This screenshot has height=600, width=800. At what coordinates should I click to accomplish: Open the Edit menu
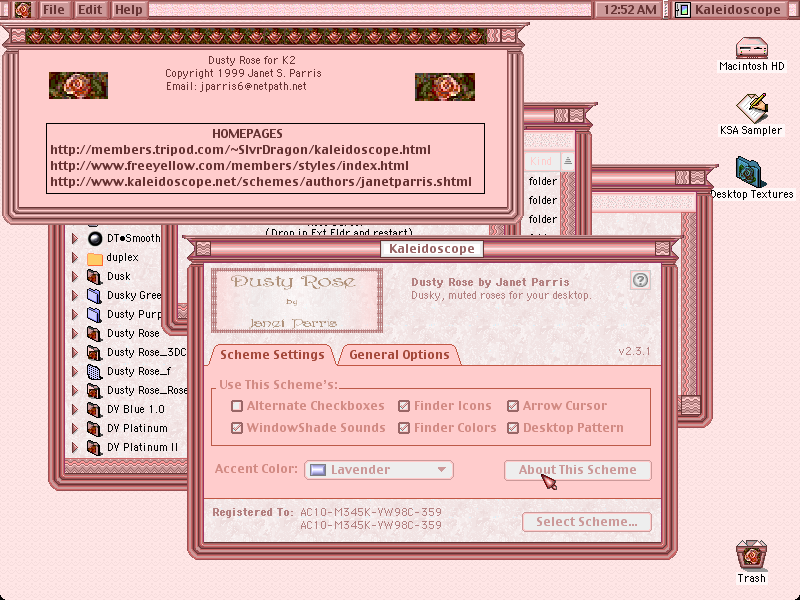90,9
